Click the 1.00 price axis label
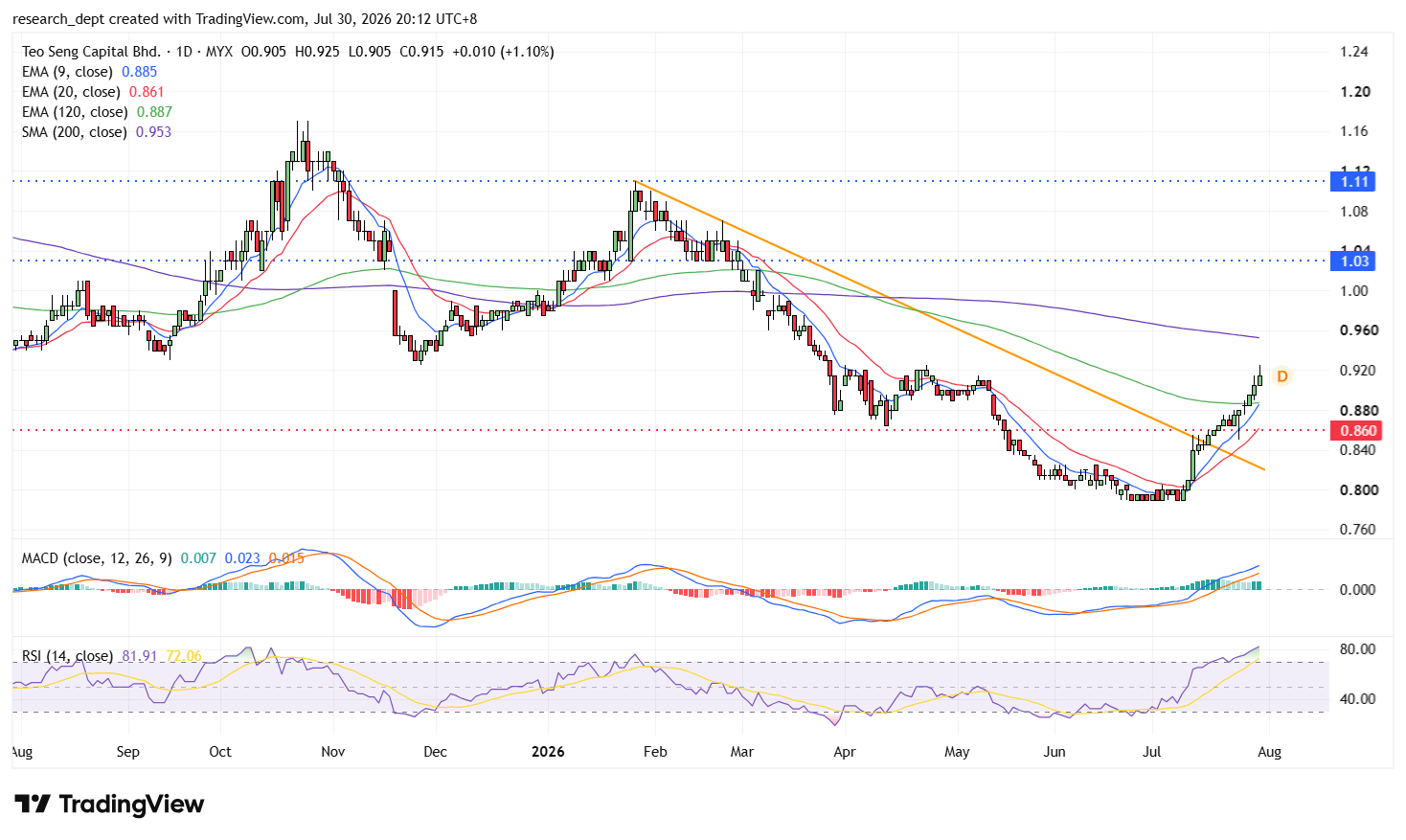The height and width of the screenshot is (840, 1406). [1354, 291]
